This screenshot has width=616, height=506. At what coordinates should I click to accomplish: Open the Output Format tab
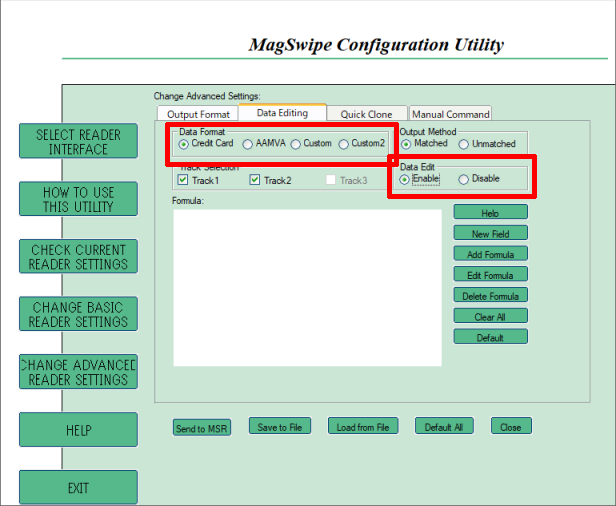(x=198, y=114)
